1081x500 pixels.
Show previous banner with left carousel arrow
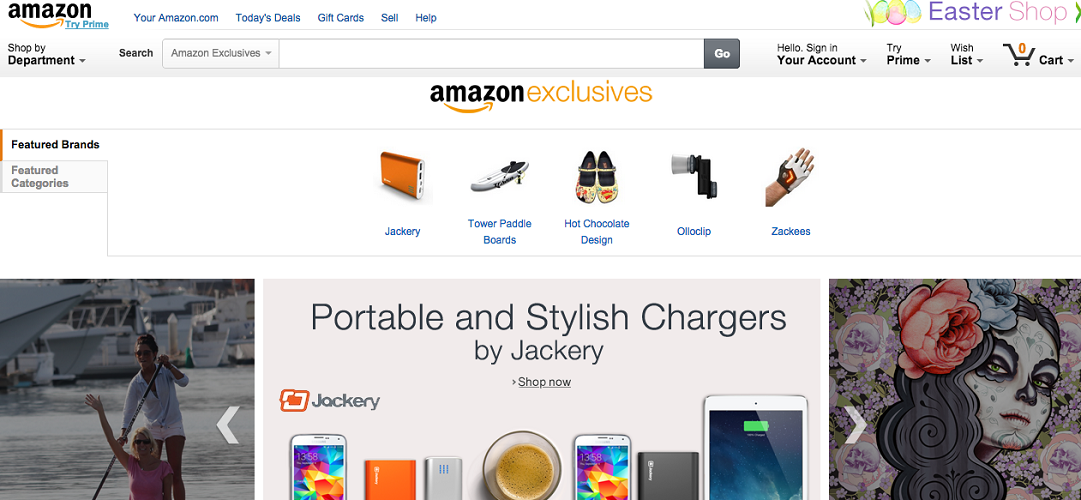pyautogui.click(x=228, y=424)
